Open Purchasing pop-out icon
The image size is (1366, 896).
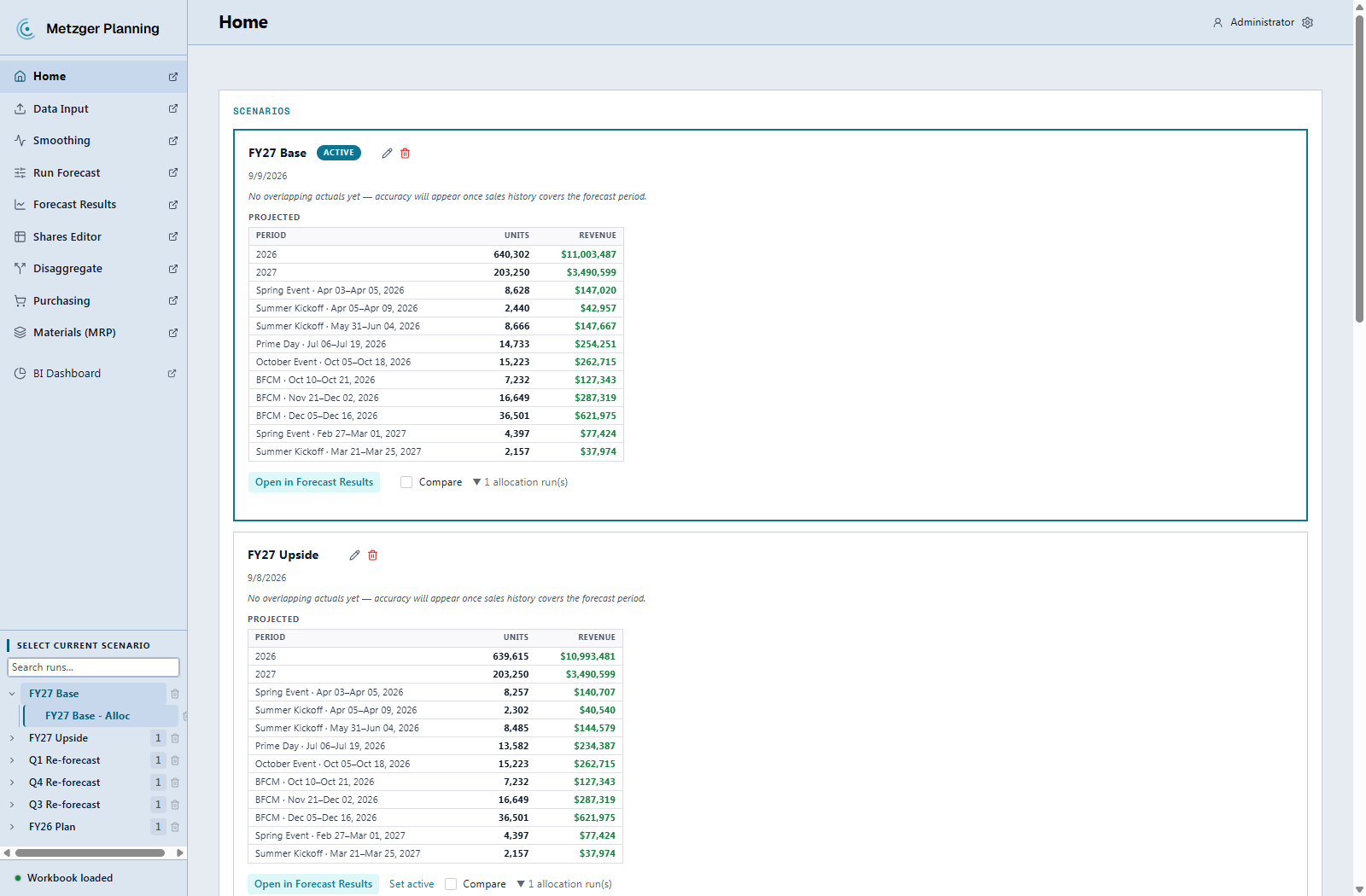coord(173,300)
